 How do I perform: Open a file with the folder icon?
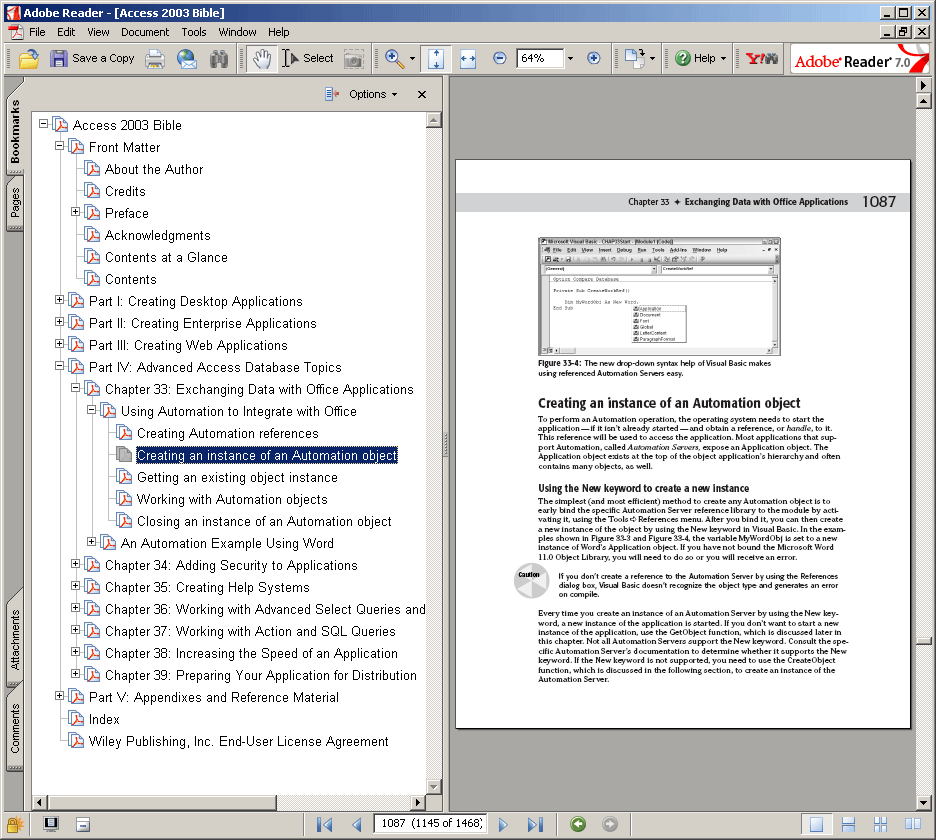tap(28, 59)
